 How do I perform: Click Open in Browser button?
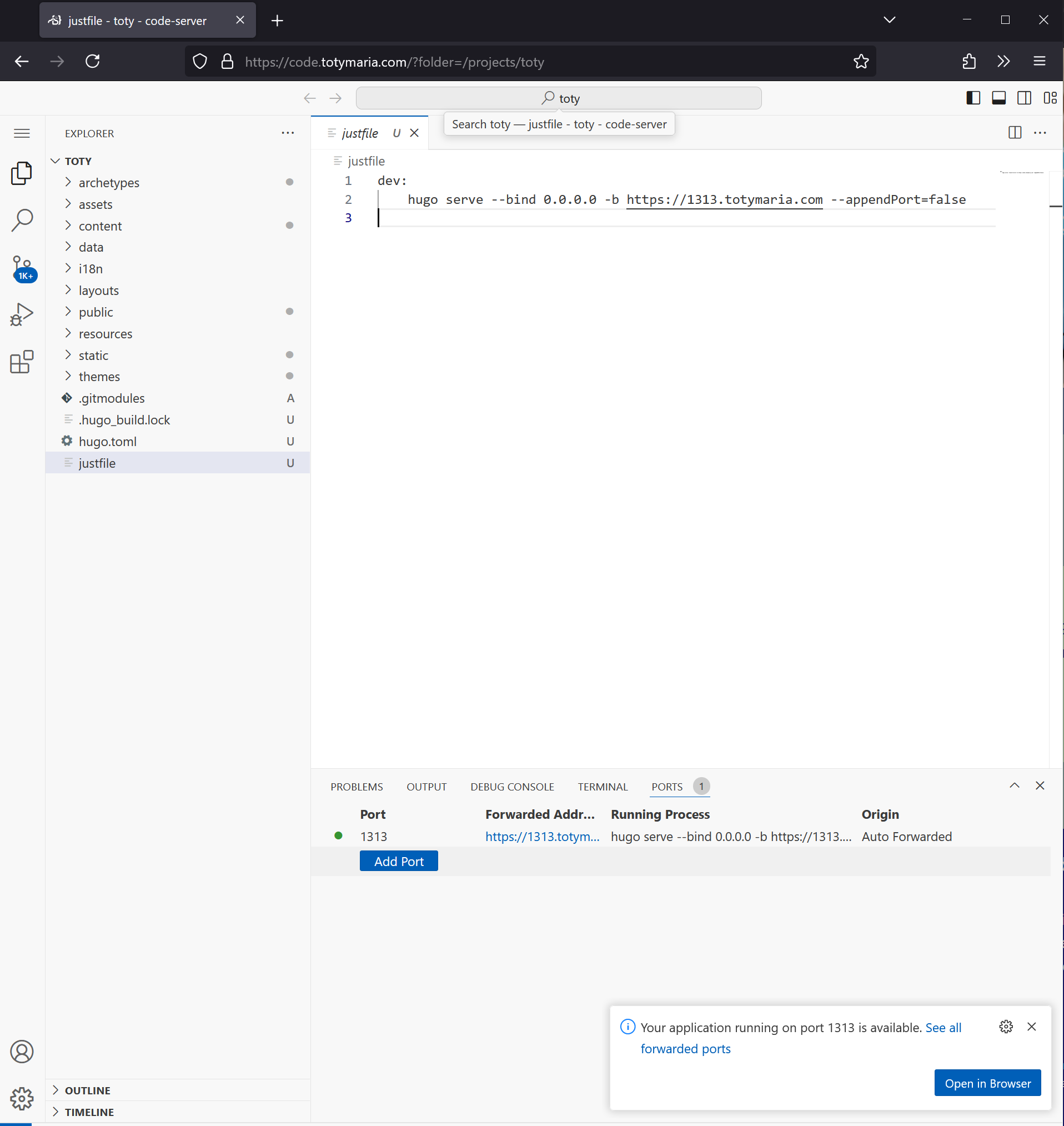click(x=987, y=1083)
